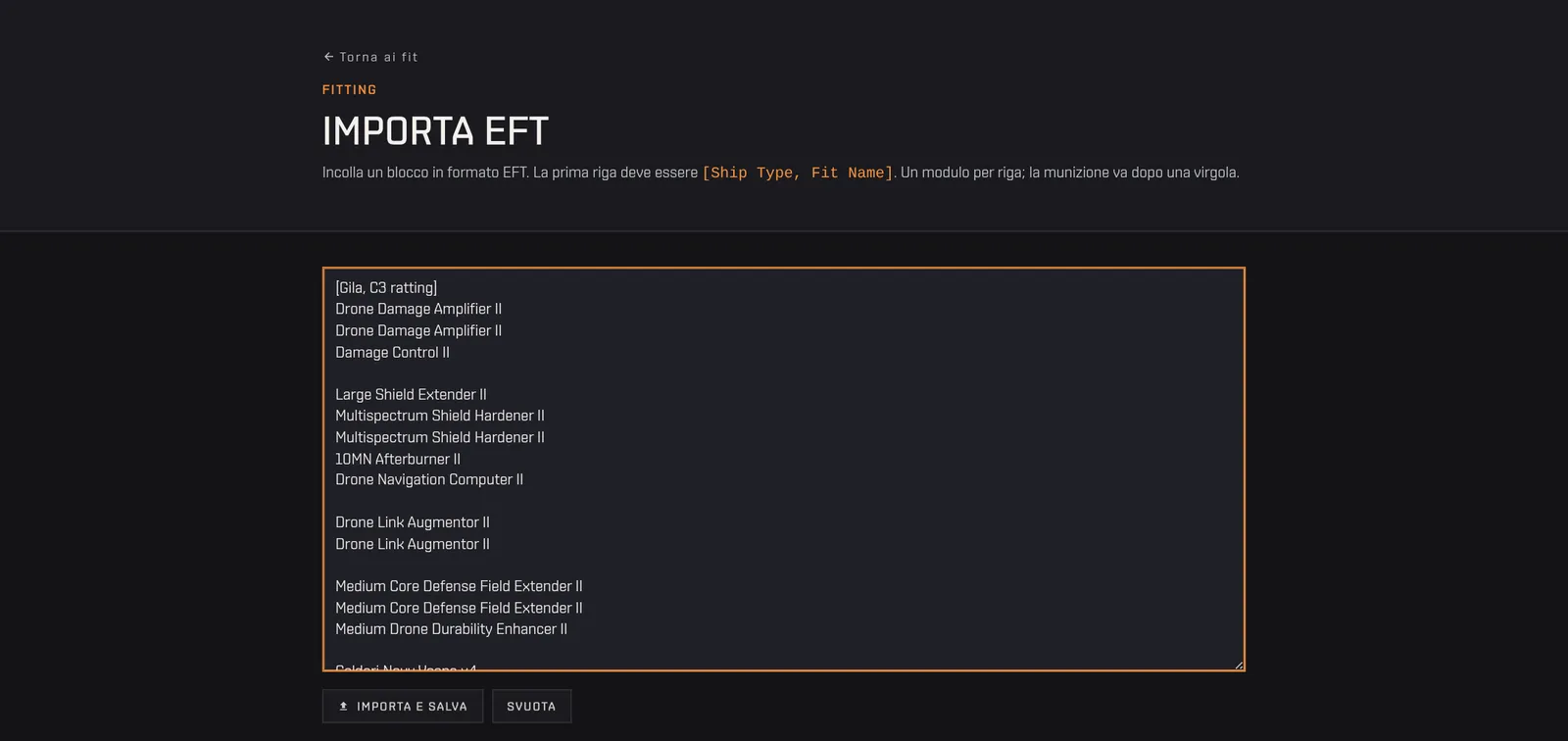Click the '[Ship Type, Fit Name]' code snippet

coord(798,173)
